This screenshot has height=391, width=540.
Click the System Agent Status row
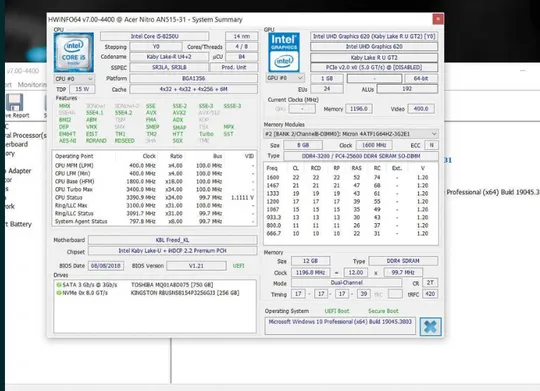click(x=154, y=222)
